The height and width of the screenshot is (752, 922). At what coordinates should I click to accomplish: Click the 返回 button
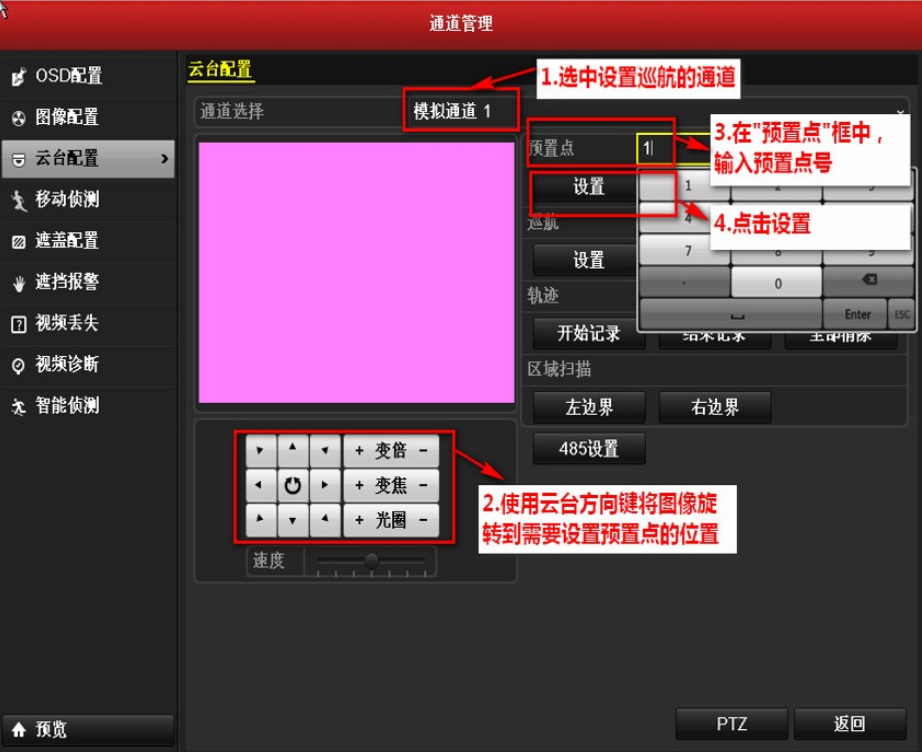pos(849,723)
